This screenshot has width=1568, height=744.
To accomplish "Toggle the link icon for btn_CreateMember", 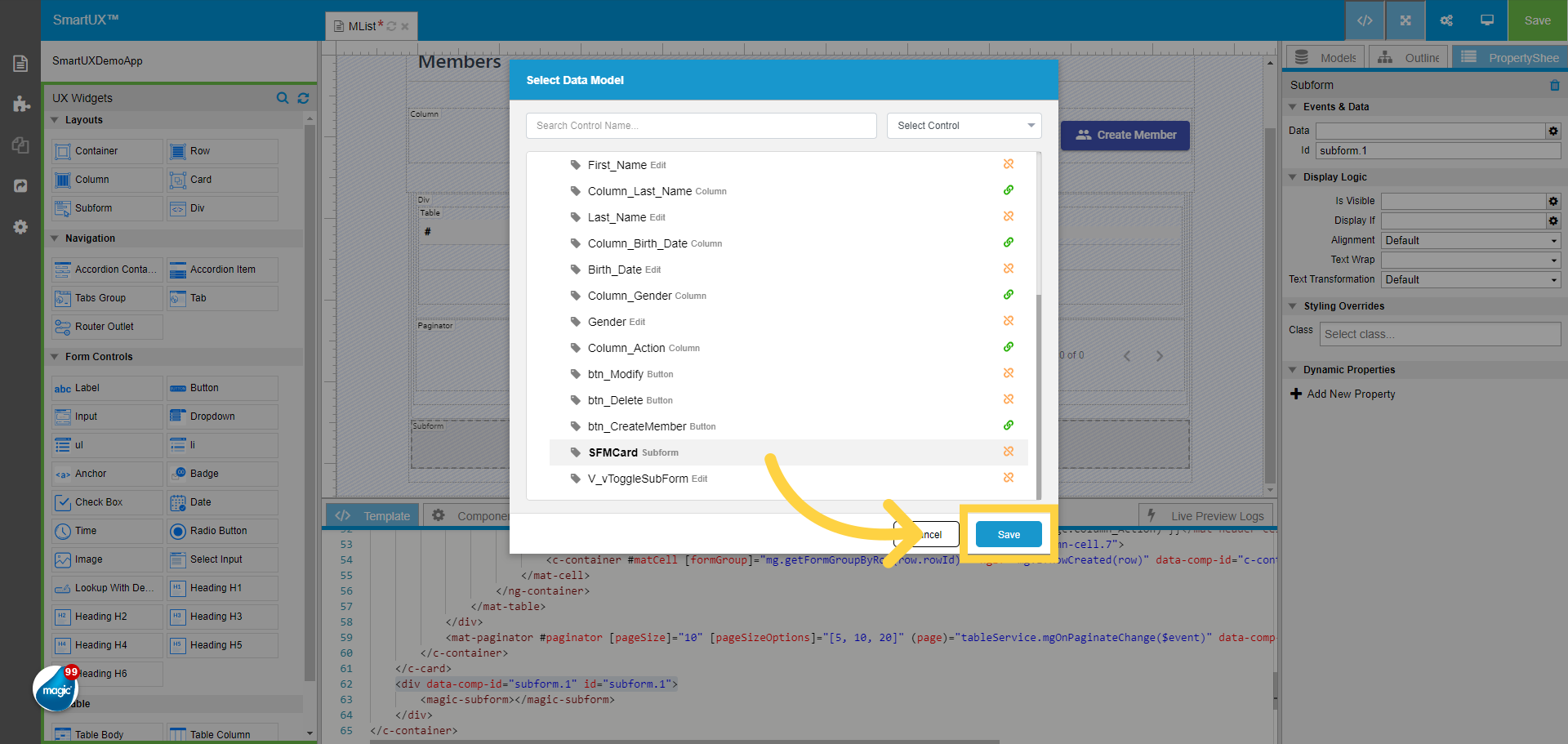I will [x=1009, y=425].
